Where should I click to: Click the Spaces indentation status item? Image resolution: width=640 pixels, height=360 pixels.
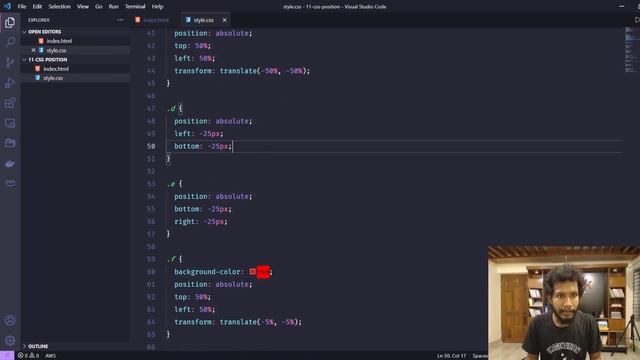(x=480, y=356)
